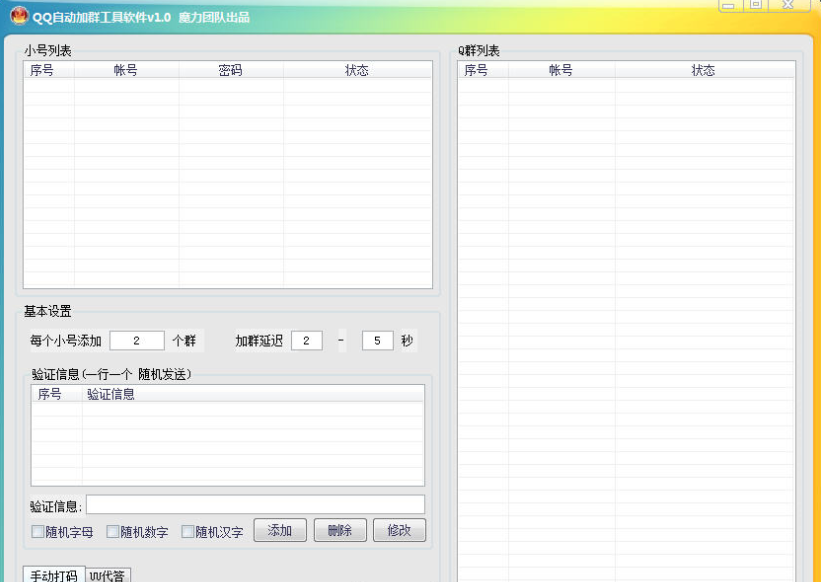Image resolution: width=821 pixels, height=582 pixels.
Task: Select the minimum 加群延迟 field showing 2
Action: tap(306, 341)
